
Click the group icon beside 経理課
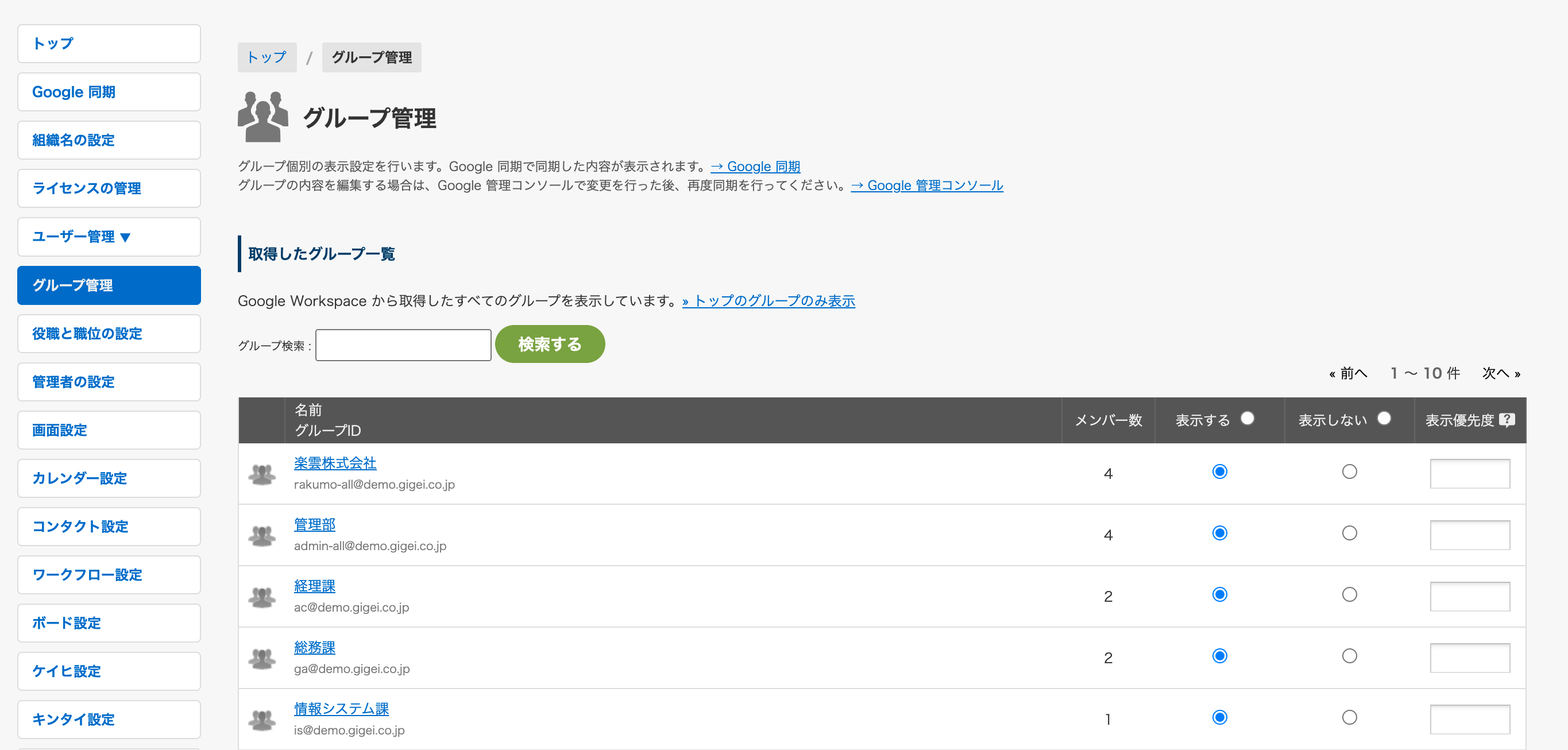(x=262, y=597)
